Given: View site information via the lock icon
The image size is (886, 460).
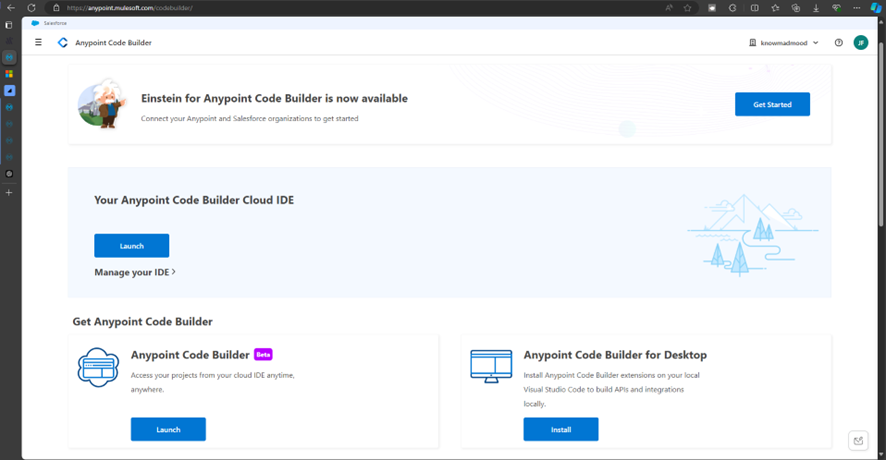Looking at the screenshot, I should (56, 8).
